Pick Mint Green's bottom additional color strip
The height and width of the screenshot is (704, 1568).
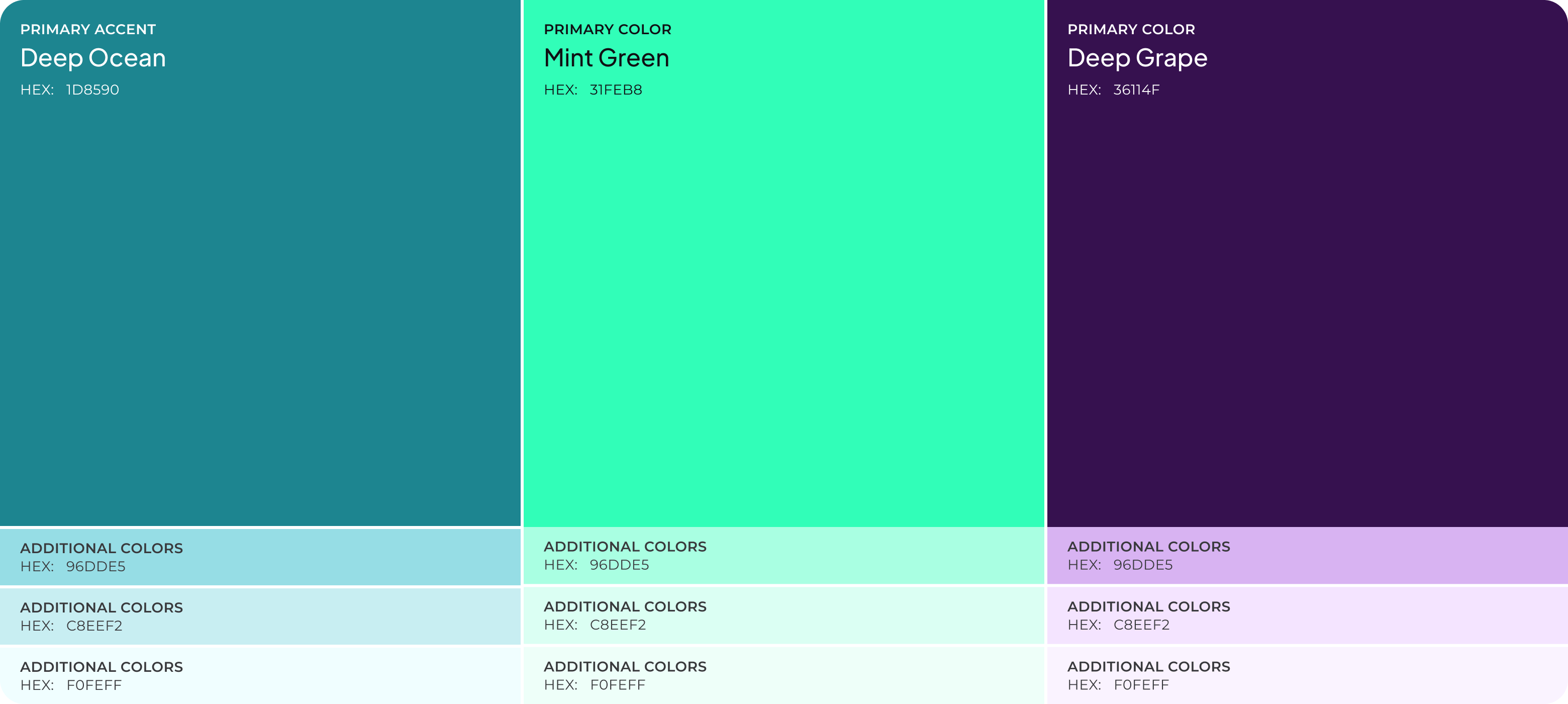[x=783, y=675]
